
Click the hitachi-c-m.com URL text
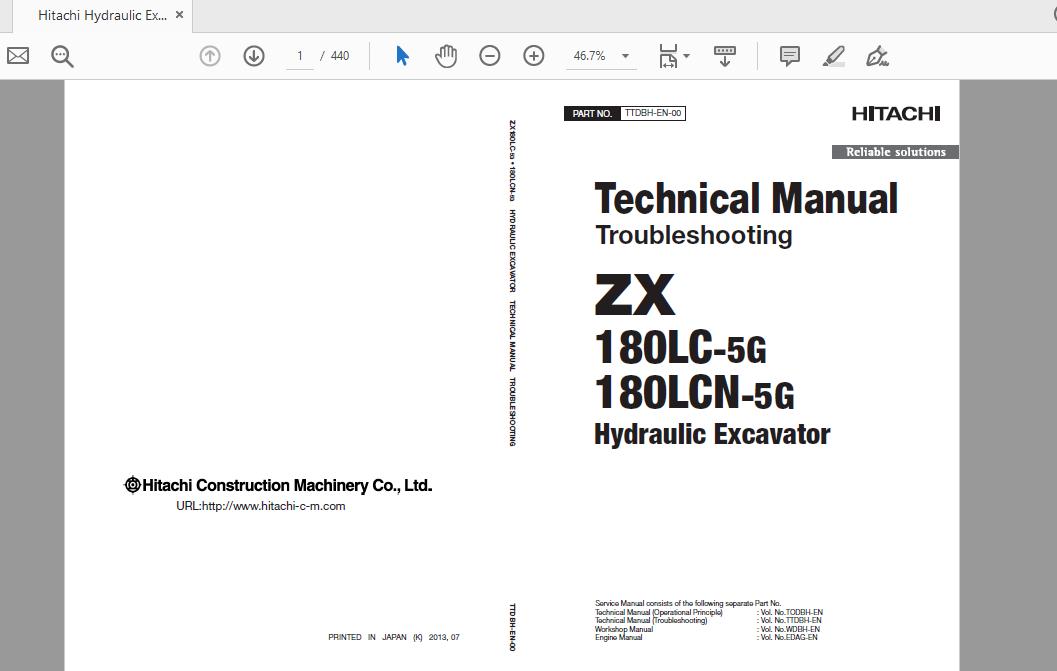tap(261, 506)
